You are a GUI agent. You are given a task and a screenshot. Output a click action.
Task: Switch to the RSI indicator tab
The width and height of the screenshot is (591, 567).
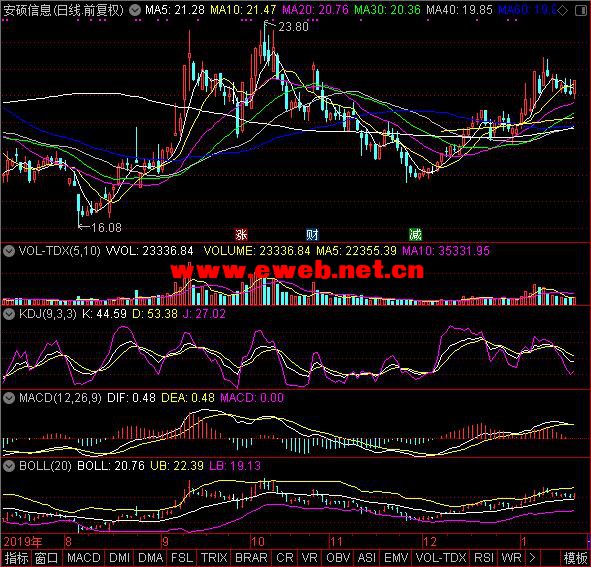point(484,558)
